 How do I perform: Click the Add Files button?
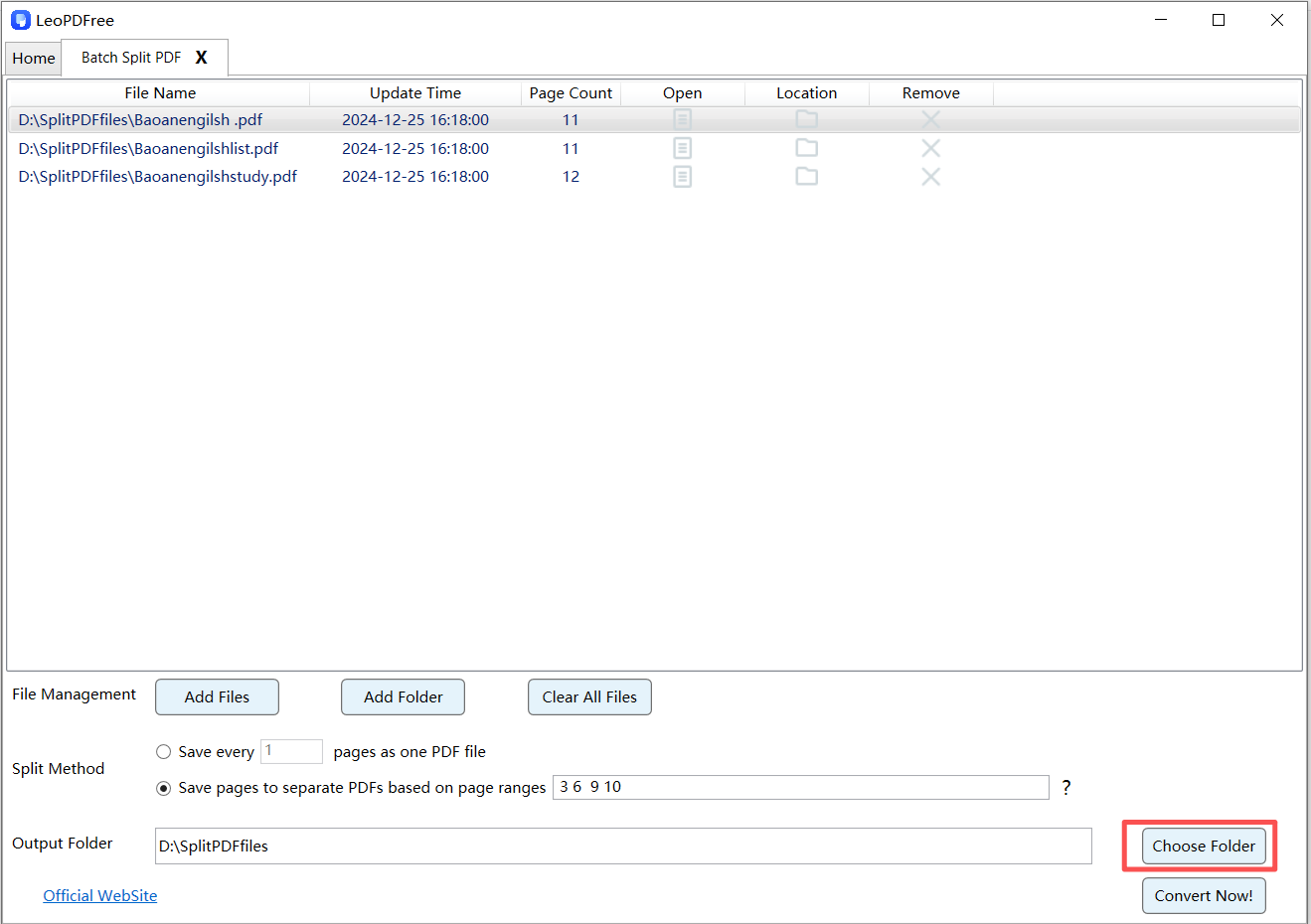tap(217, 697)
